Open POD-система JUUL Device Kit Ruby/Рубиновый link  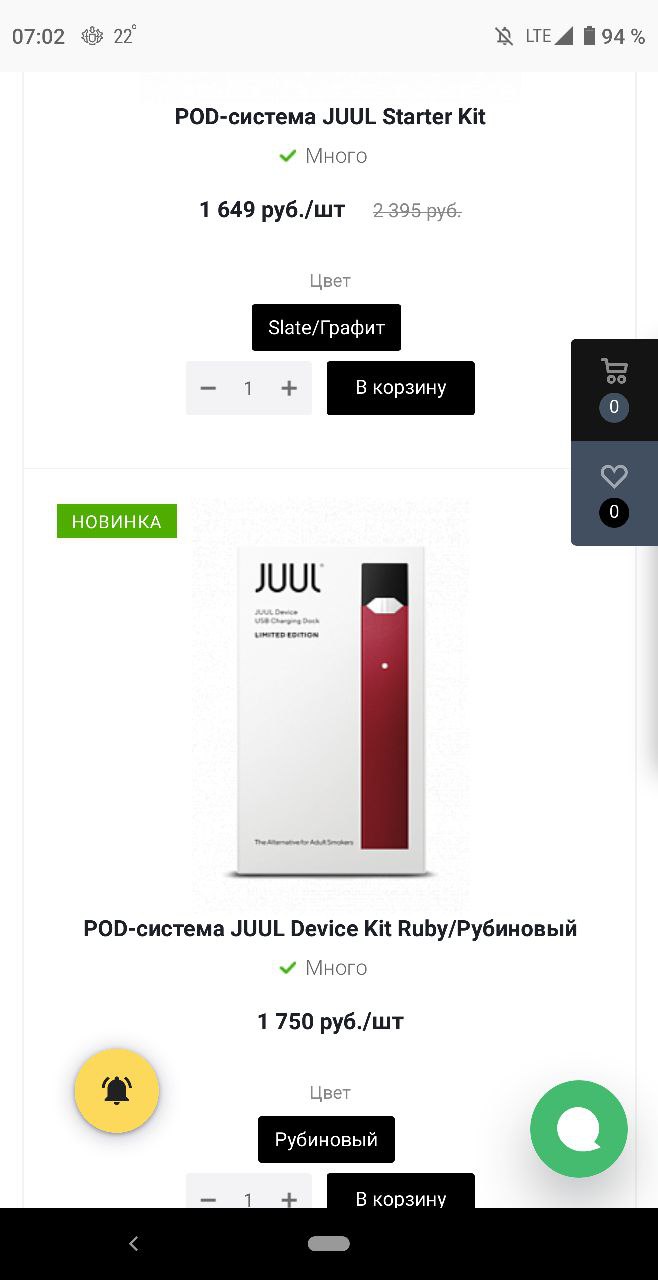click(330, 928)
